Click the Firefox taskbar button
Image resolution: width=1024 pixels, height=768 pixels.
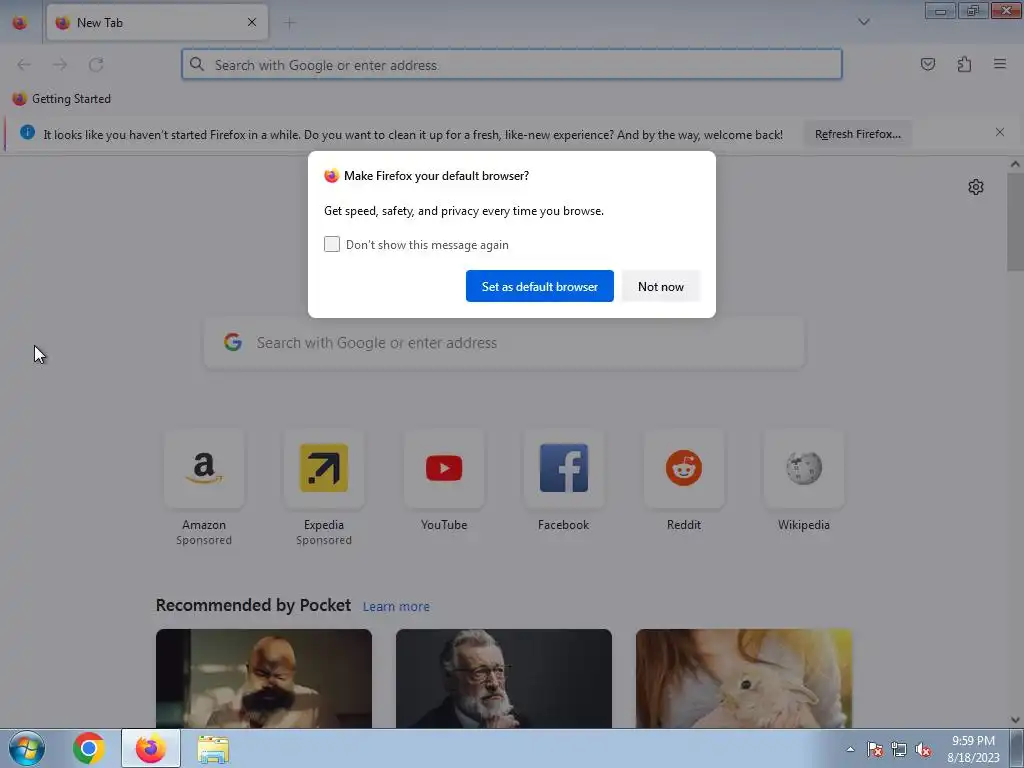(x=151, y=748)
